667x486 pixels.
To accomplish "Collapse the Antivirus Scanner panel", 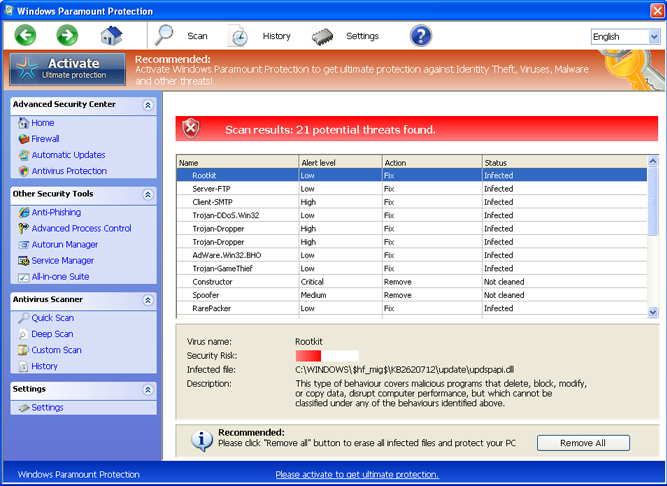I will point(148,300).
